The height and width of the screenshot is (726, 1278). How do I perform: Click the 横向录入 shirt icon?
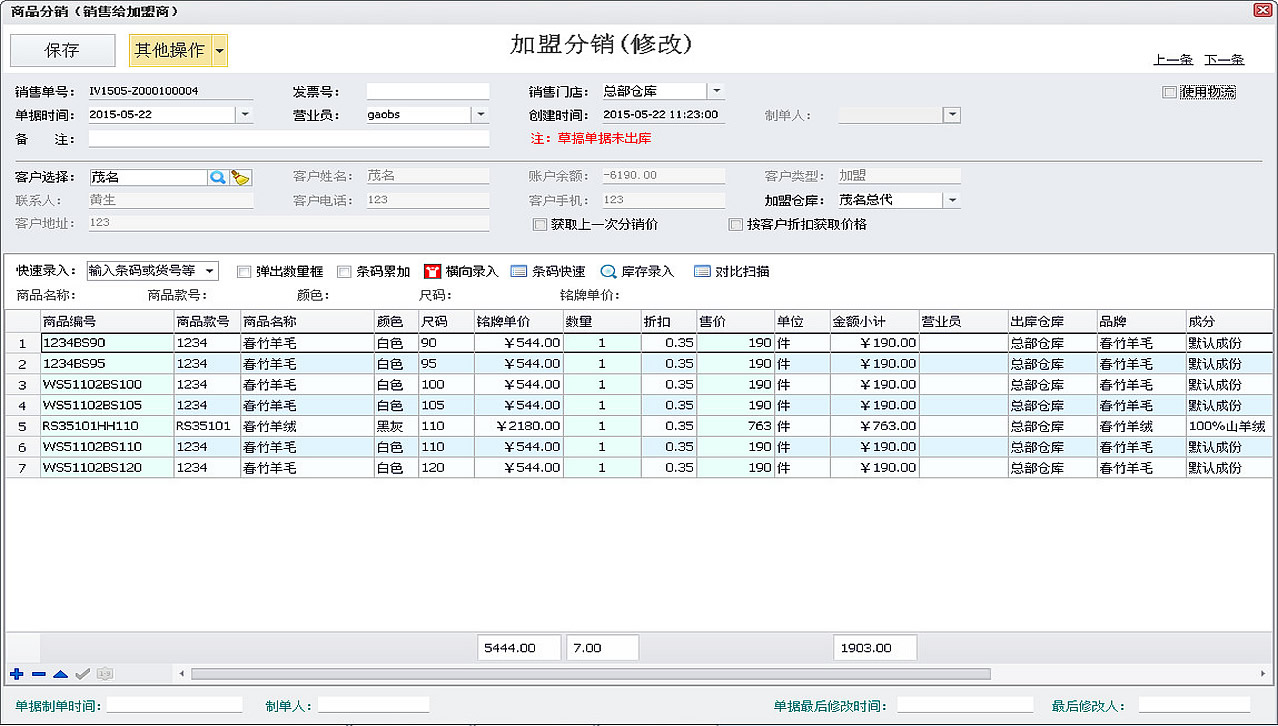[433, 271]
